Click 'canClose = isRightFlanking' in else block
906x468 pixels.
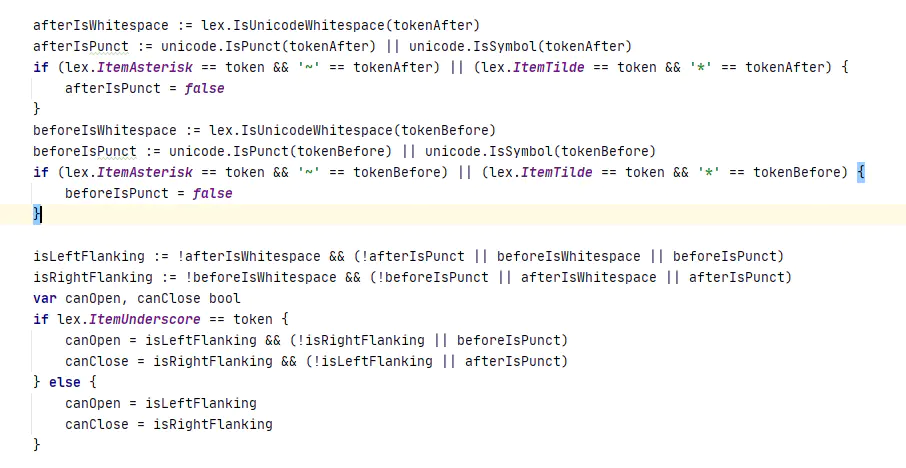(x=169, y=424)
